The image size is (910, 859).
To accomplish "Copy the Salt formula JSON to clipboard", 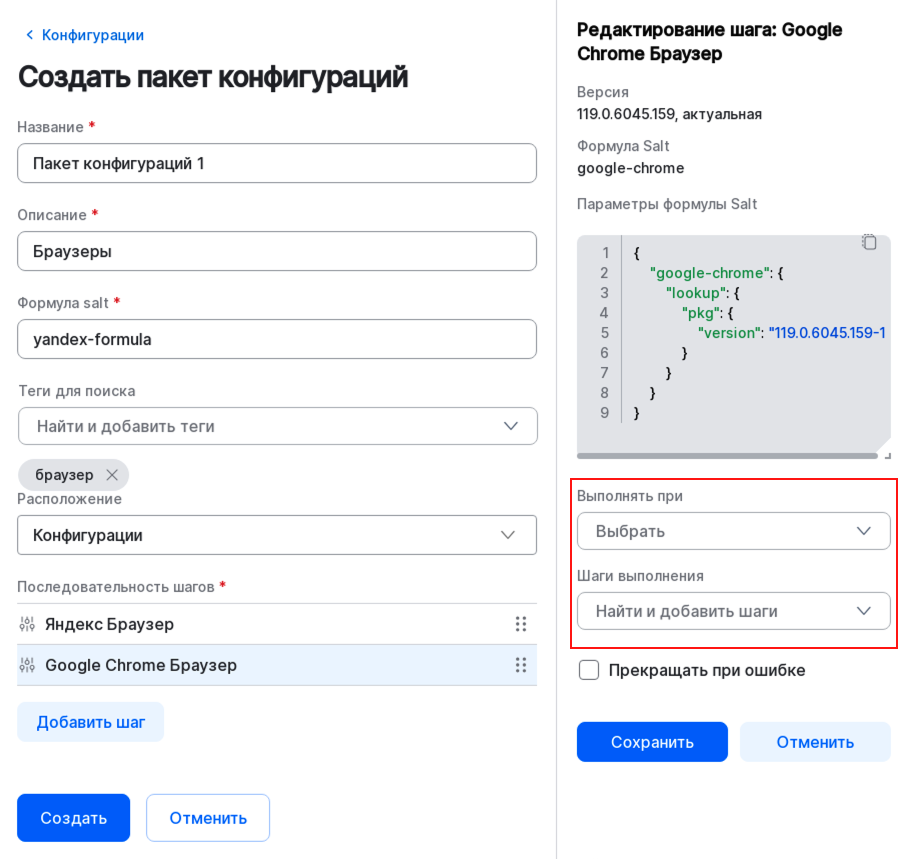I will pos(869,241).
